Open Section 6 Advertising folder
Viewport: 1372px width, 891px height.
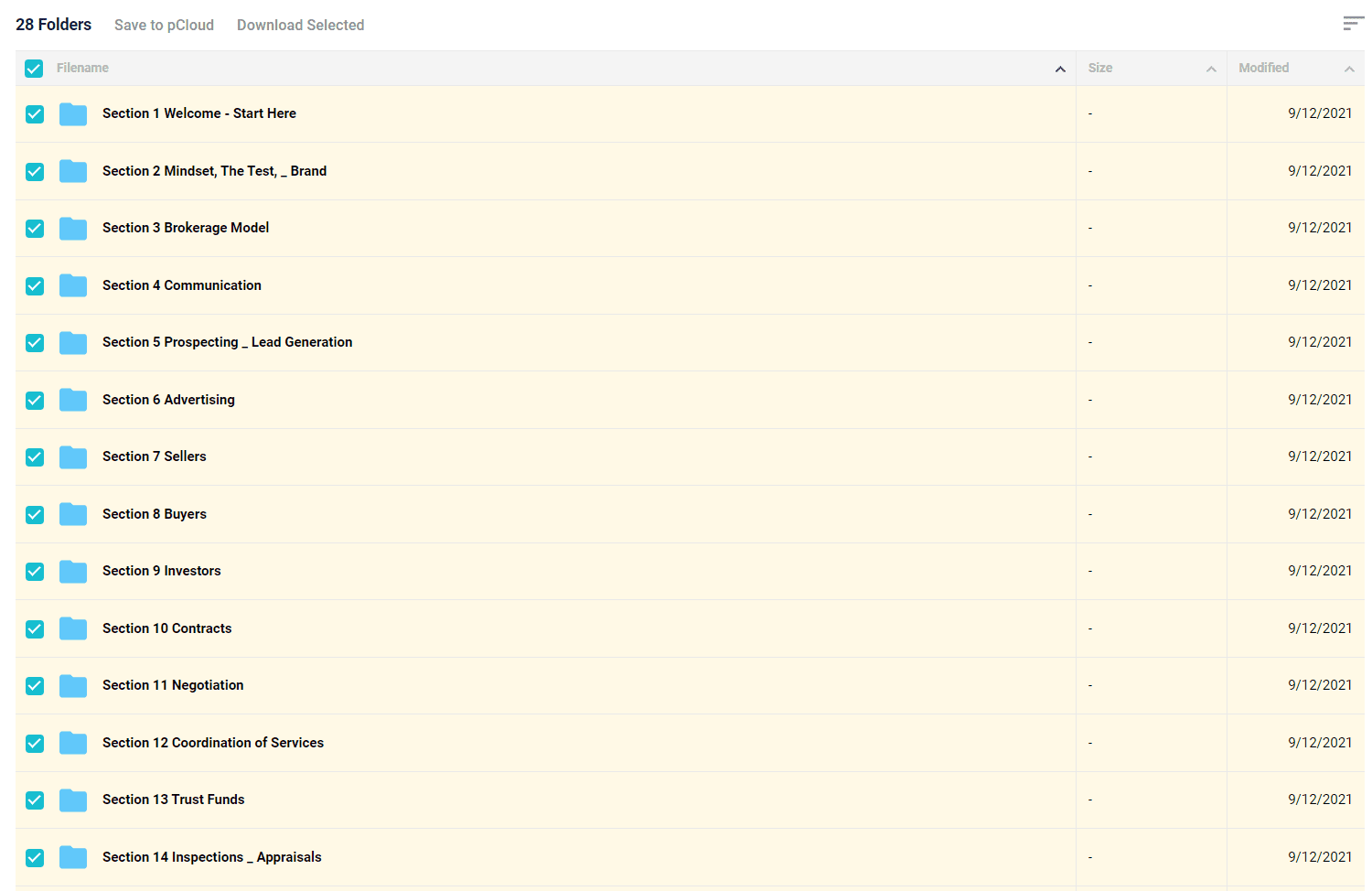[168, 400]
